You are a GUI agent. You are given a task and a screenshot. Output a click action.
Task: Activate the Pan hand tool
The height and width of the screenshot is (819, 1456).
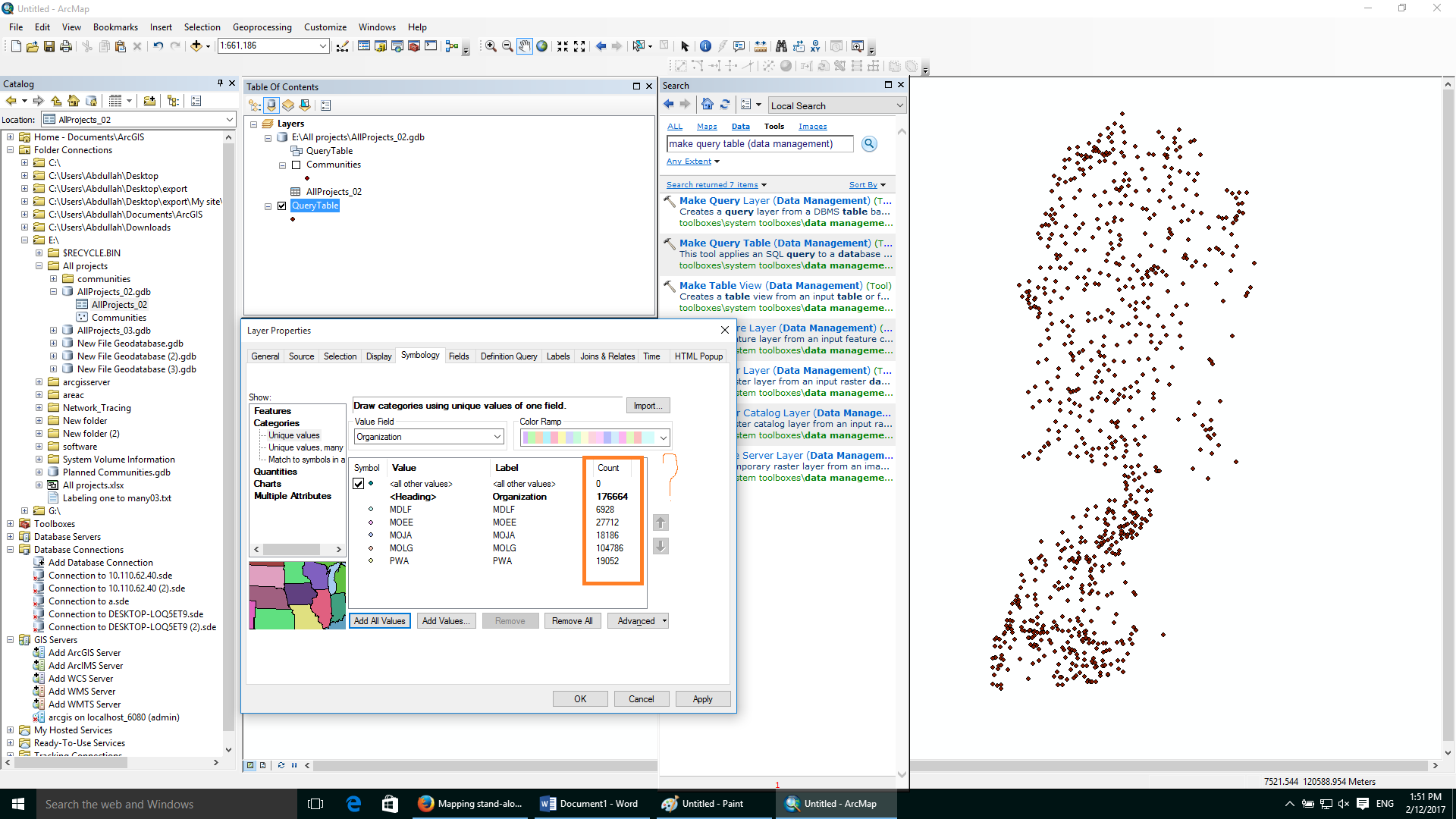[524, 46]
